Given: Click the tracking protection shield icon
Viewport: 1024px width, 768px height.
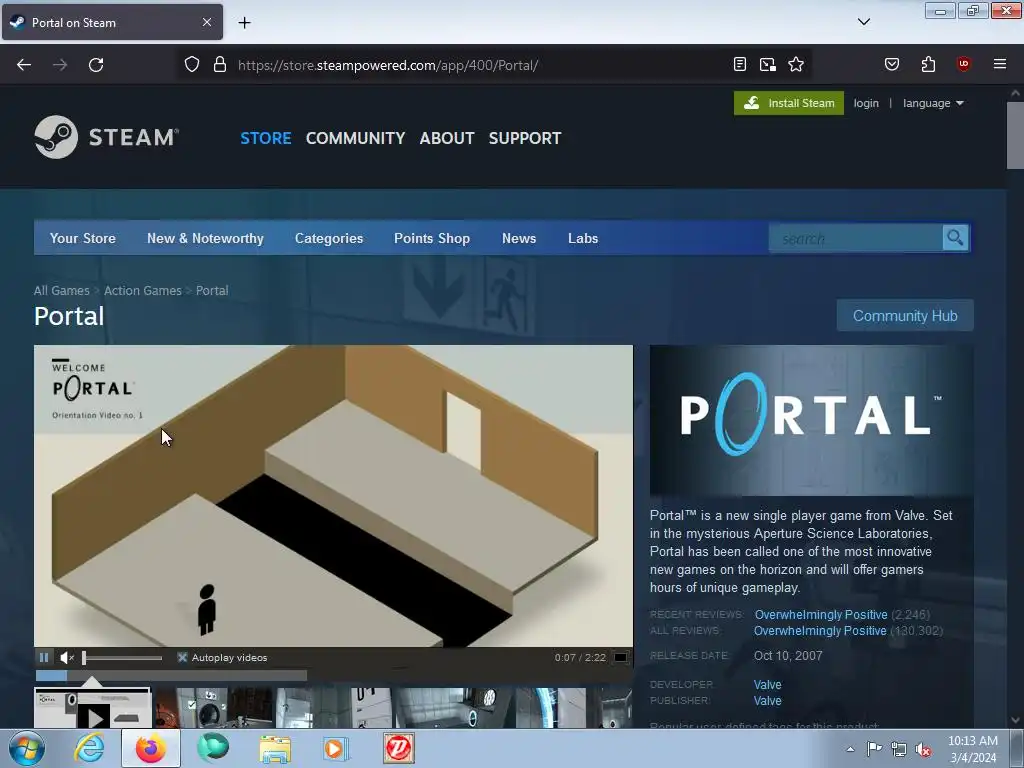Looking at the screenshot, I should point(191,65).
